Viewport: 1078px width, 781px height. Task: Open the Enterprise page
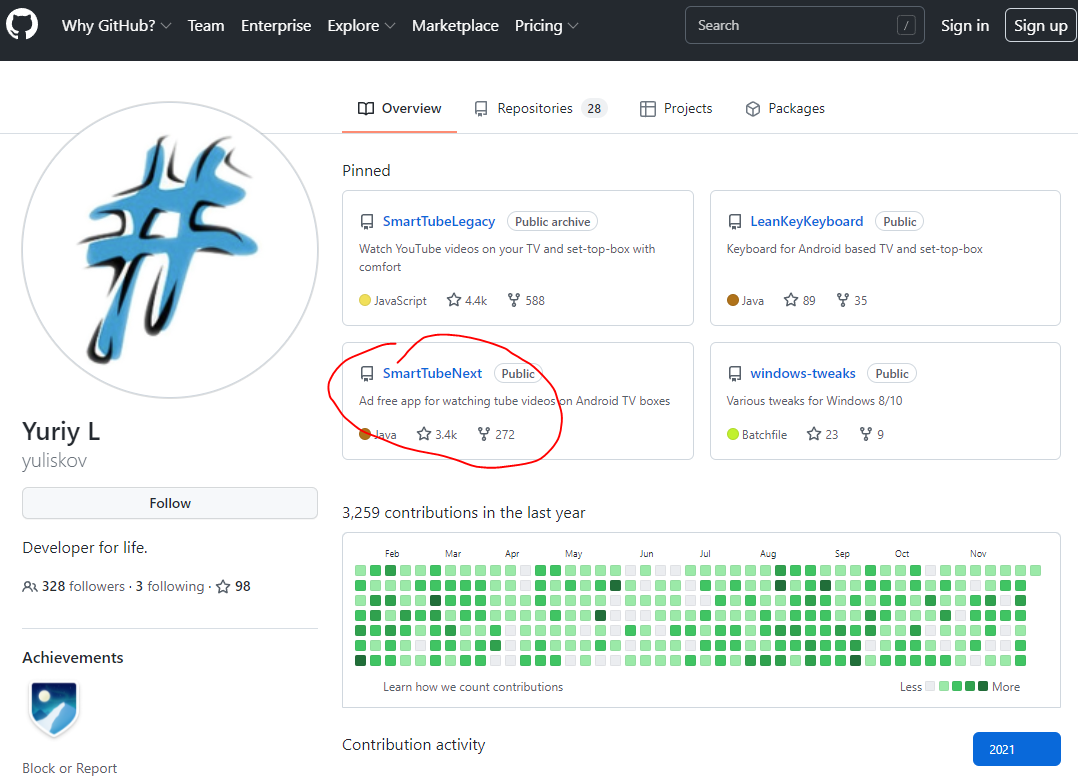click(x=276, y=25)
